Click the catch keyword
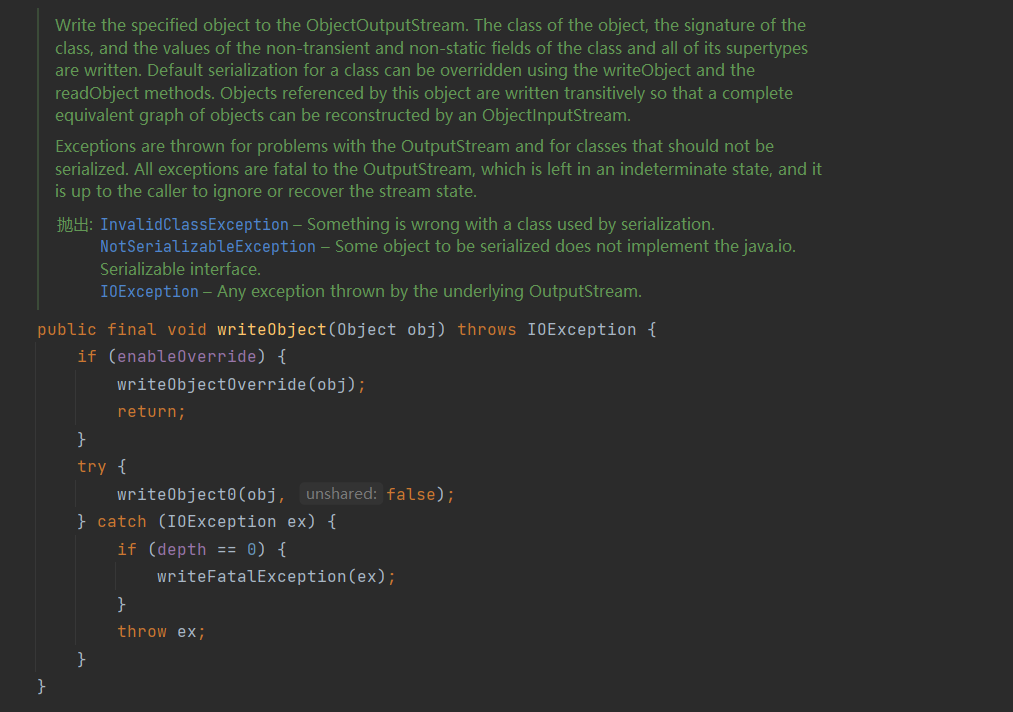The image size is (1013, 712). tap(122, 521)
